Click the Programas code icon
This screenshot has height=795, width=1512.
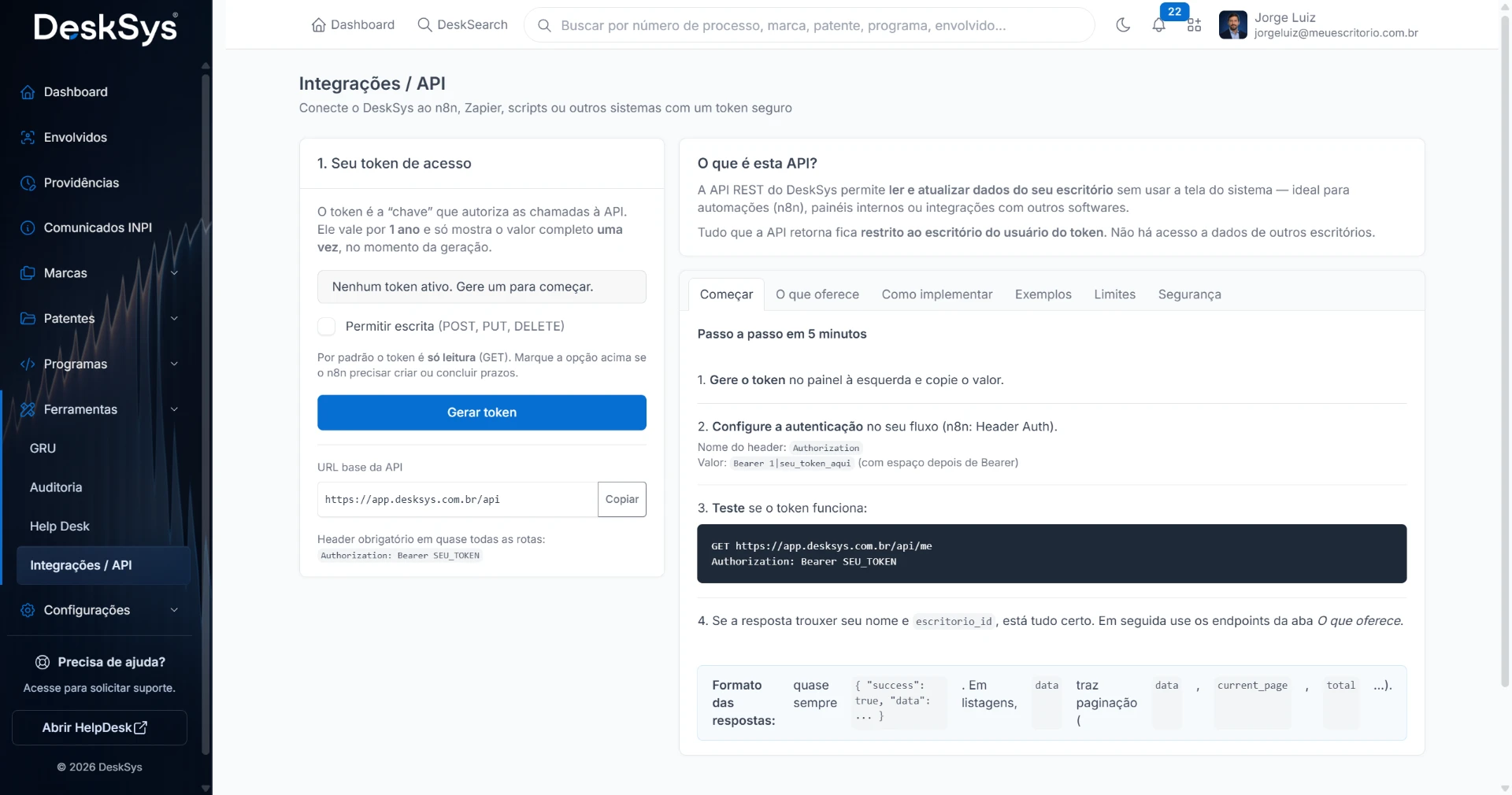click(x=28, y=364)
